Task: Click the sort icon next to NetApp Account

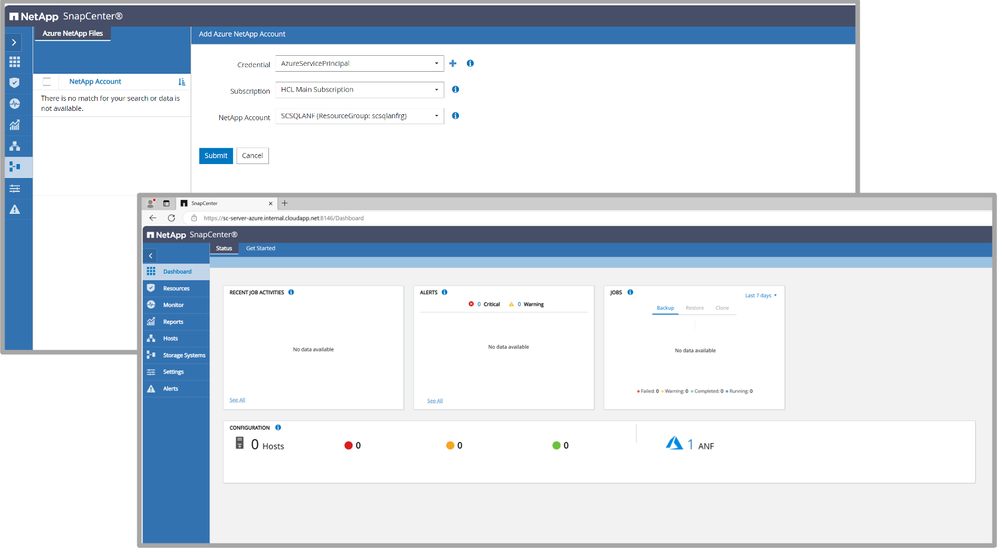Action: 182,82
